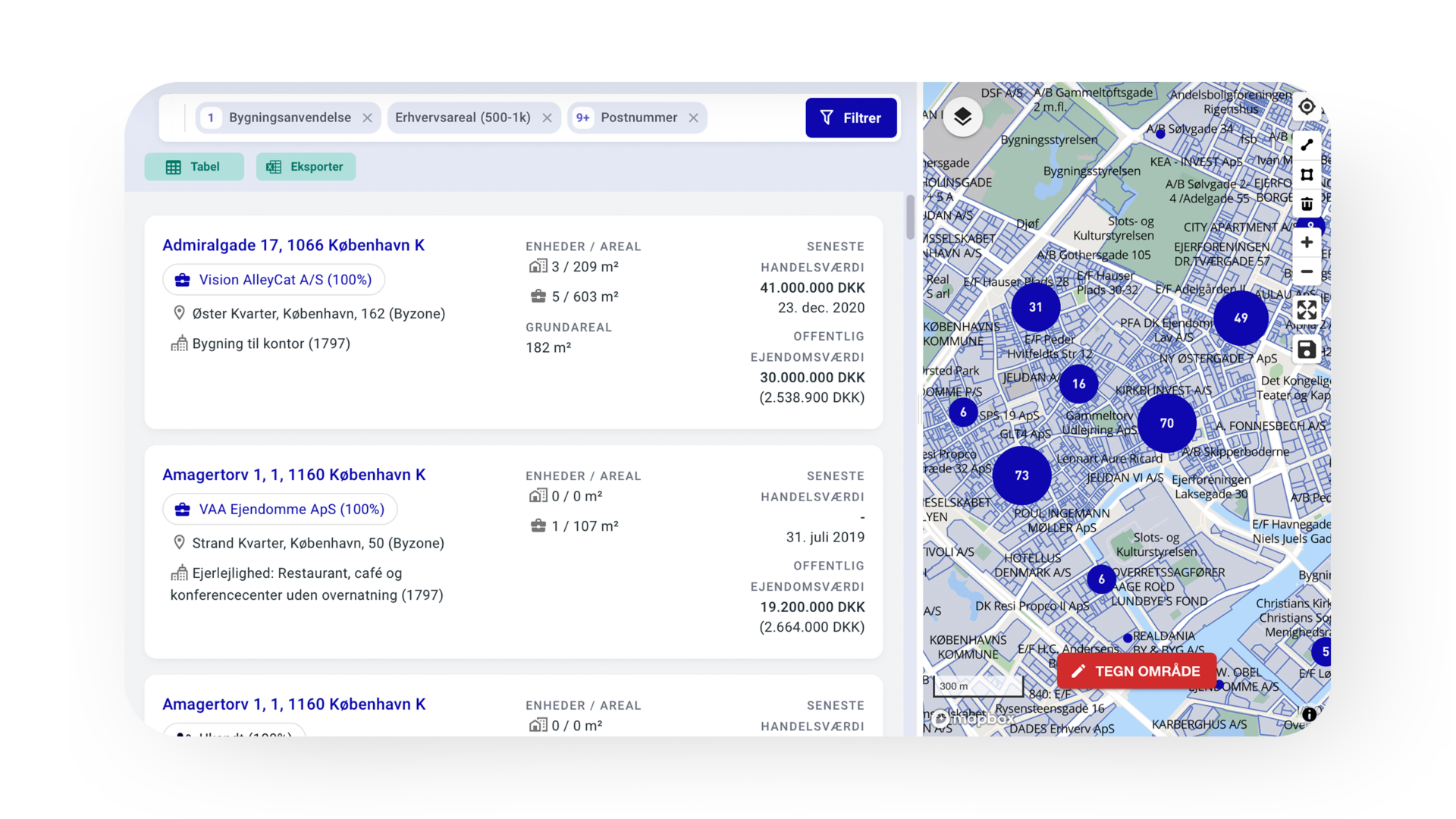Zoom out on the map
This screenshot has height=819, width=1456.
(1307, 271)
